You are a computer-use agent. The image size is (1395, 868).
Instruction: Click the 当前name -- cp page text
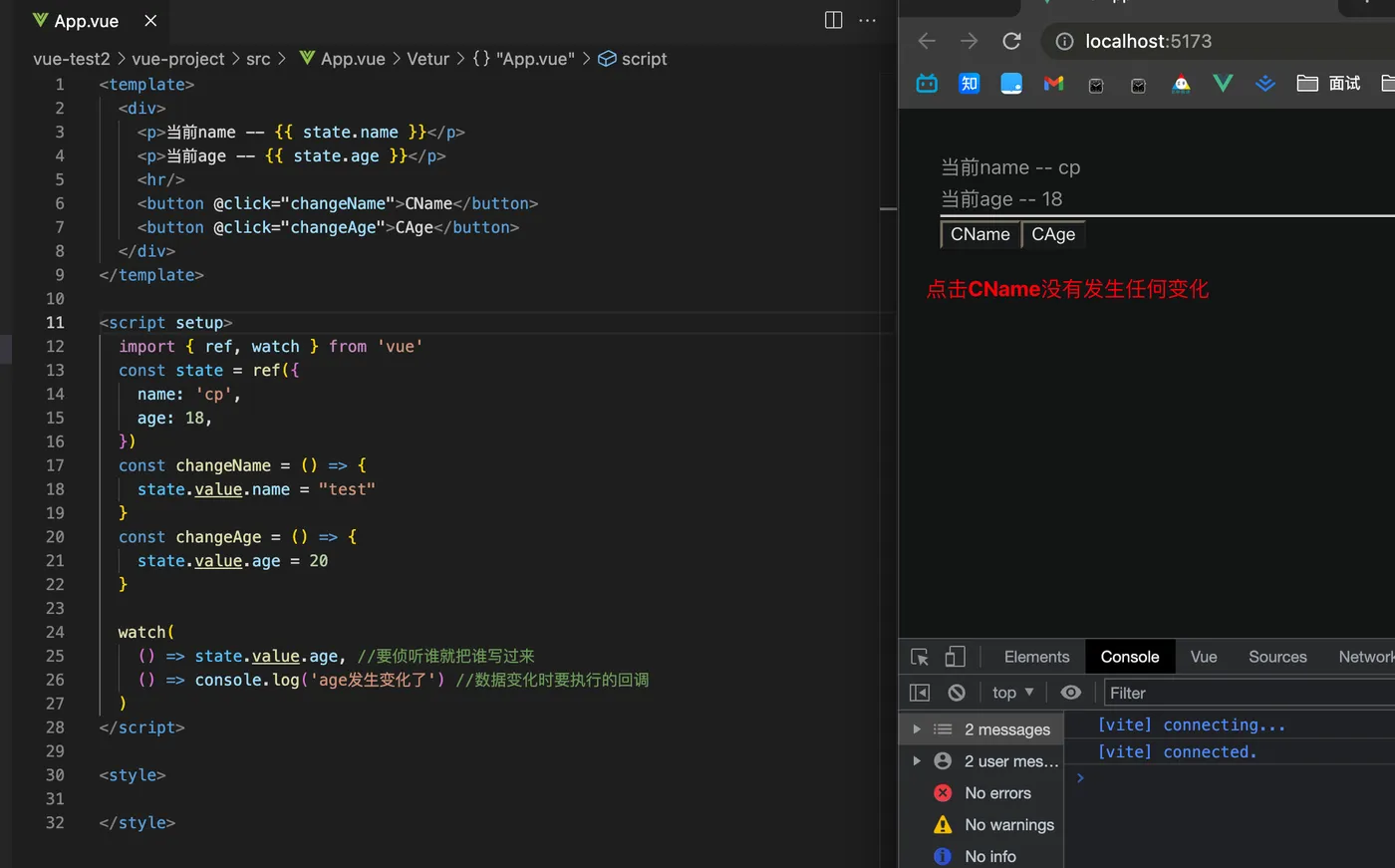click(1010, 167)
